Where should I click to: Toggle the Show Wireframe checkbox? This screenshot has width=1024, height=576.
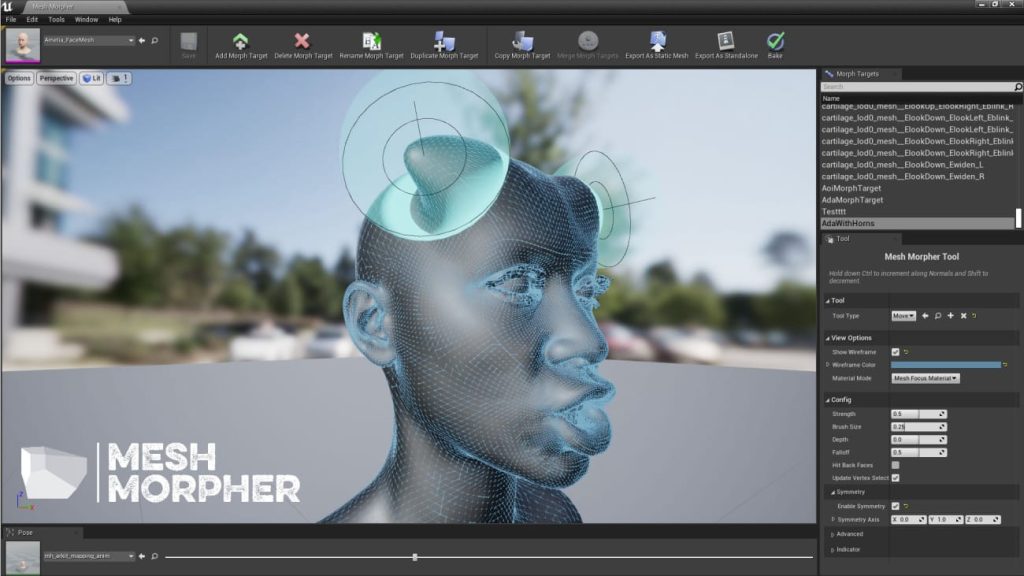[x=895, y=352]
